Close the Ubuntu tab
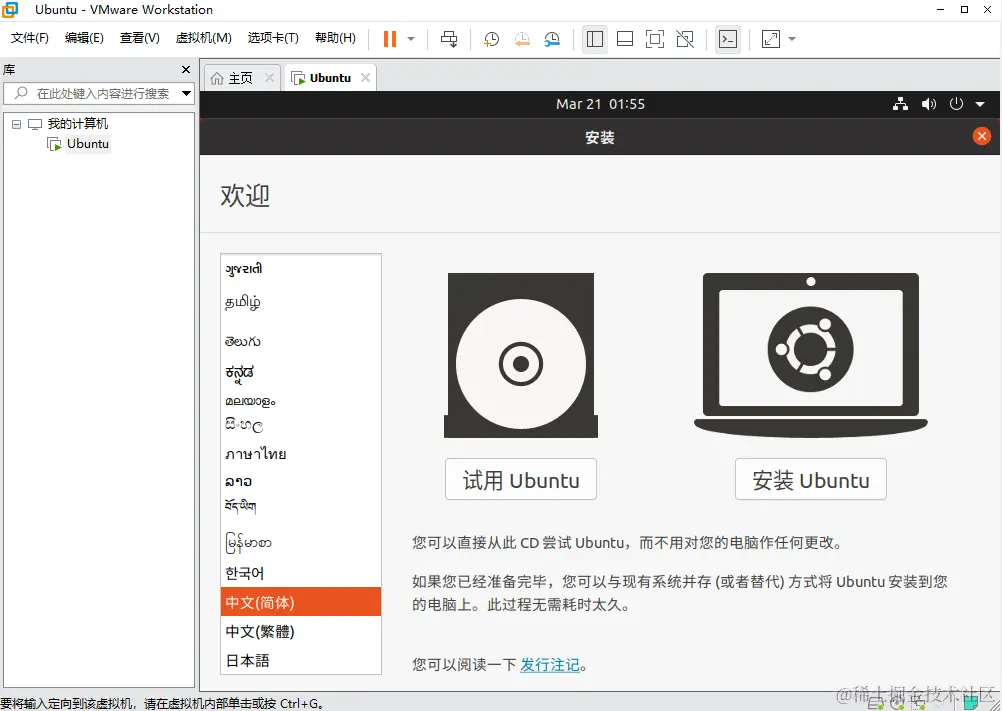 366,78
